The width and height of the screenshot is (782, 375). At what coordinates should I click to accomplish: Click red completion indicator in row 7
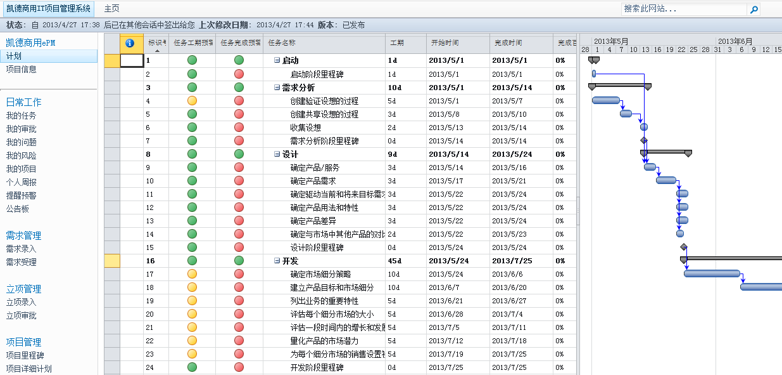coord(239,141)
